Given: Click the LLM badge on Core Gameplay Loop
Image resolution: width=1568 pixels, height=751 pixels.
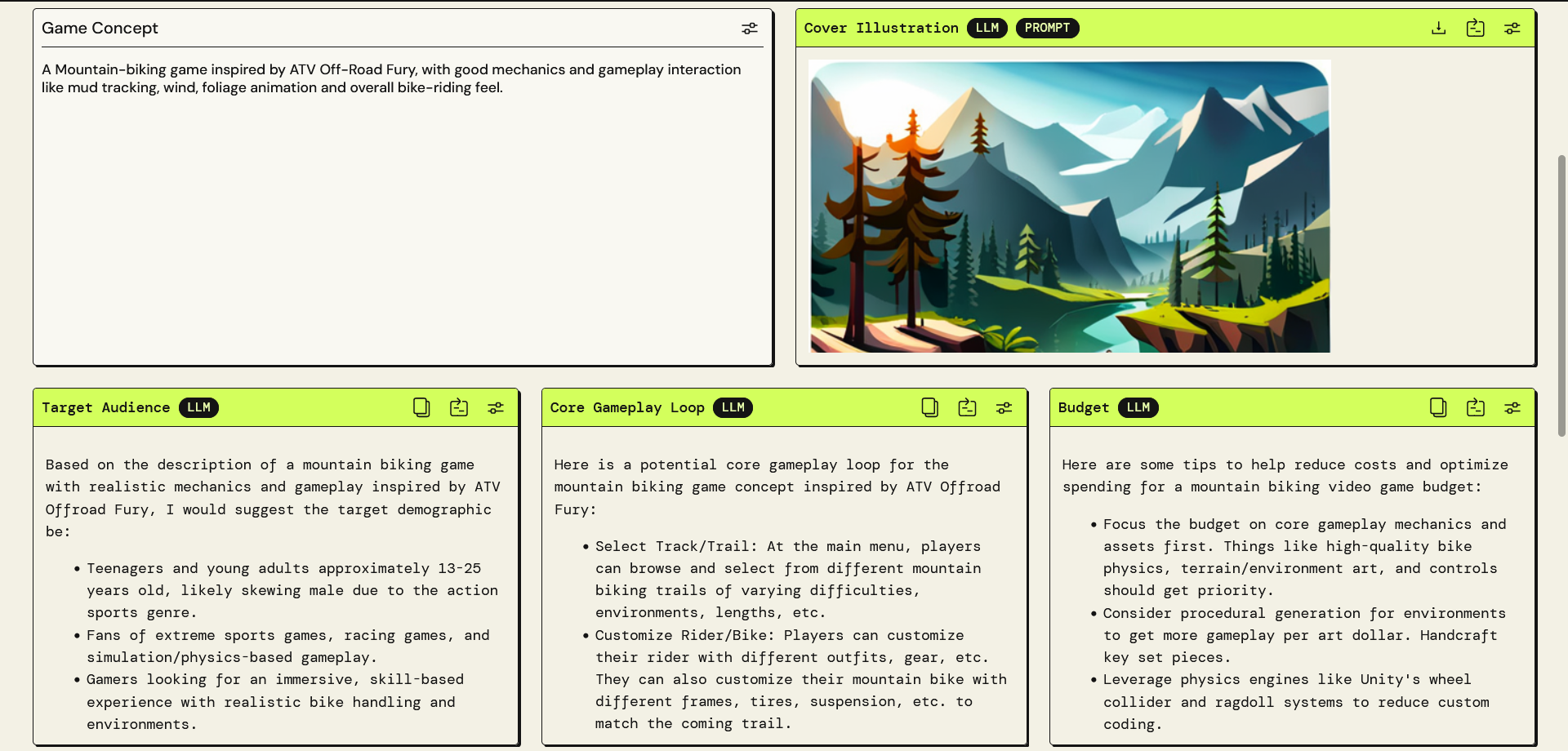Looking at the screenshot, I should tap(733, 407).
